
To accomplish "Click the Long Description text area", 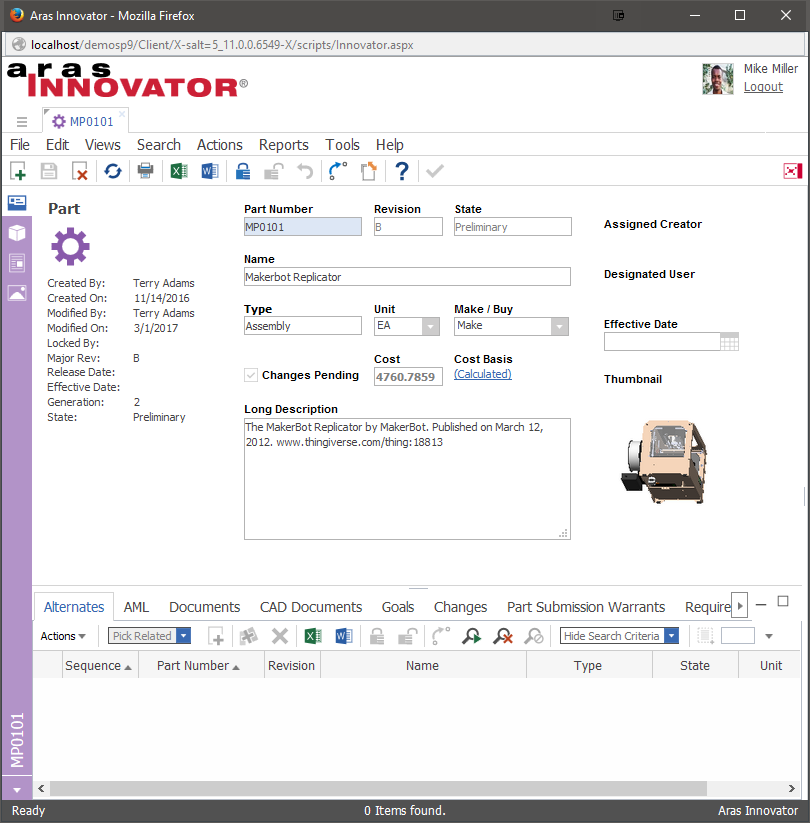I will point(407,479).
